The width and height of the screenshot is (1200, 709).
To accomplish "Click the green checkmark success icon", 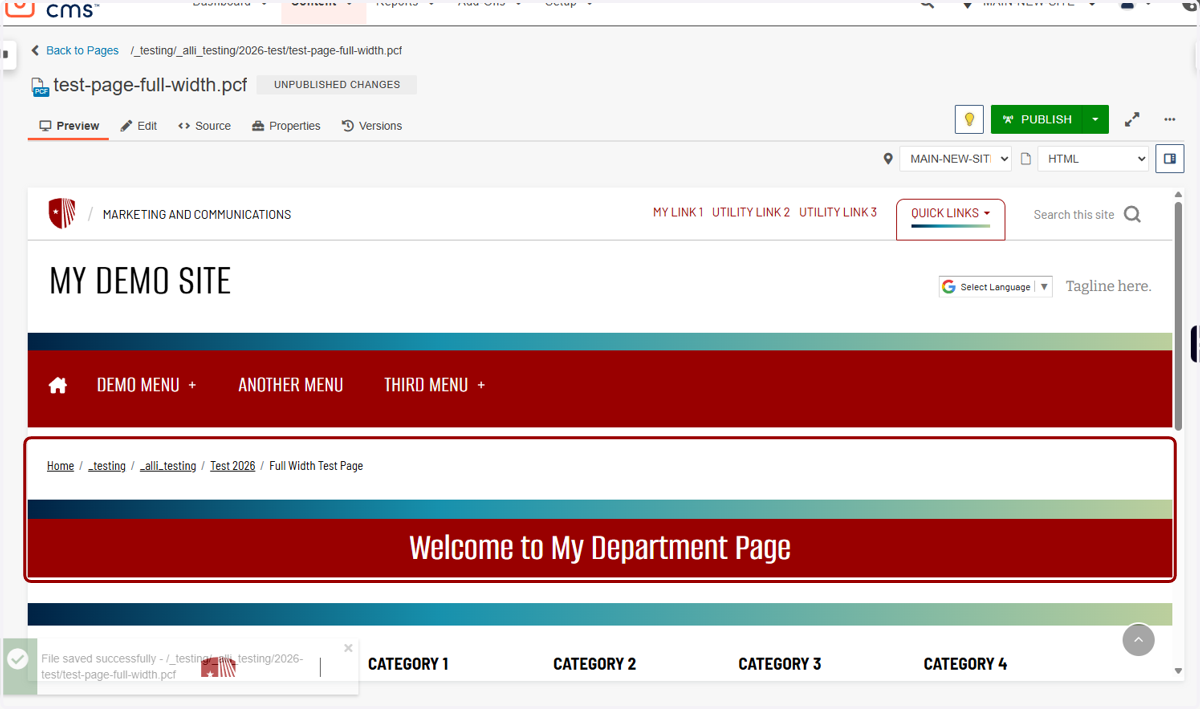I will 18,659.
